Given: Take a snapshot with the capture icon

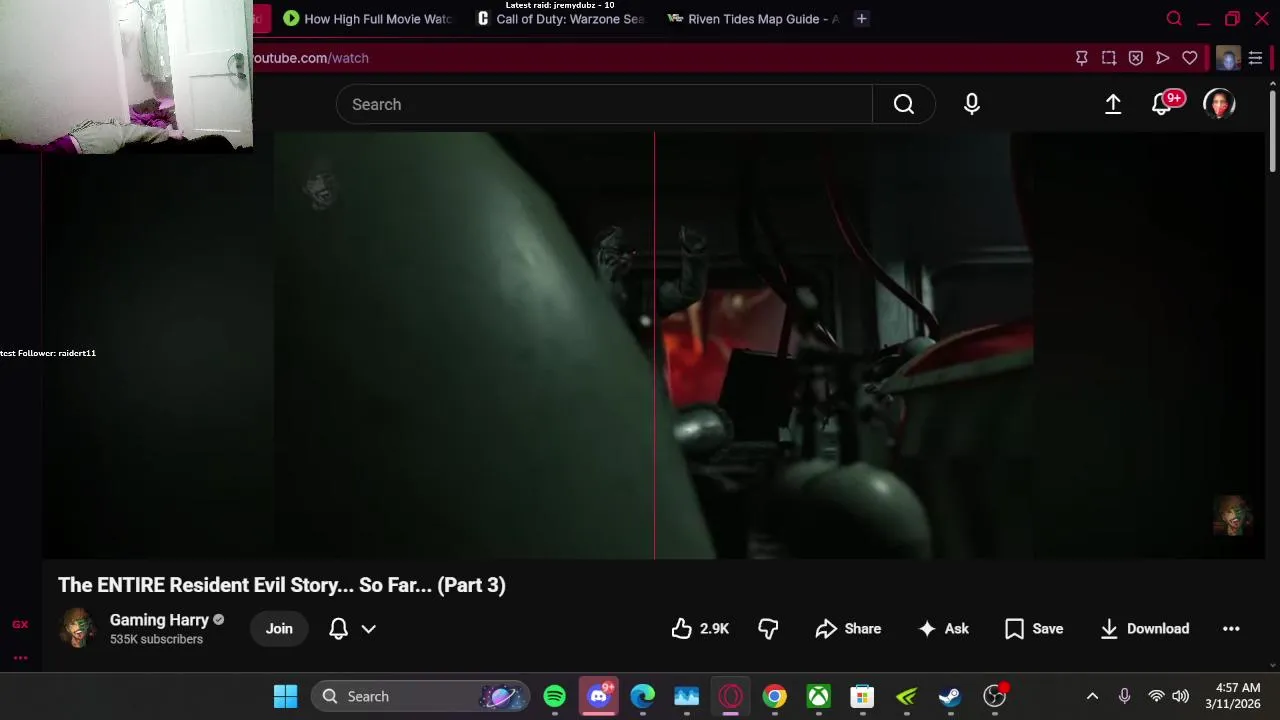Looking at the screenshot, I should point(1108,58).
